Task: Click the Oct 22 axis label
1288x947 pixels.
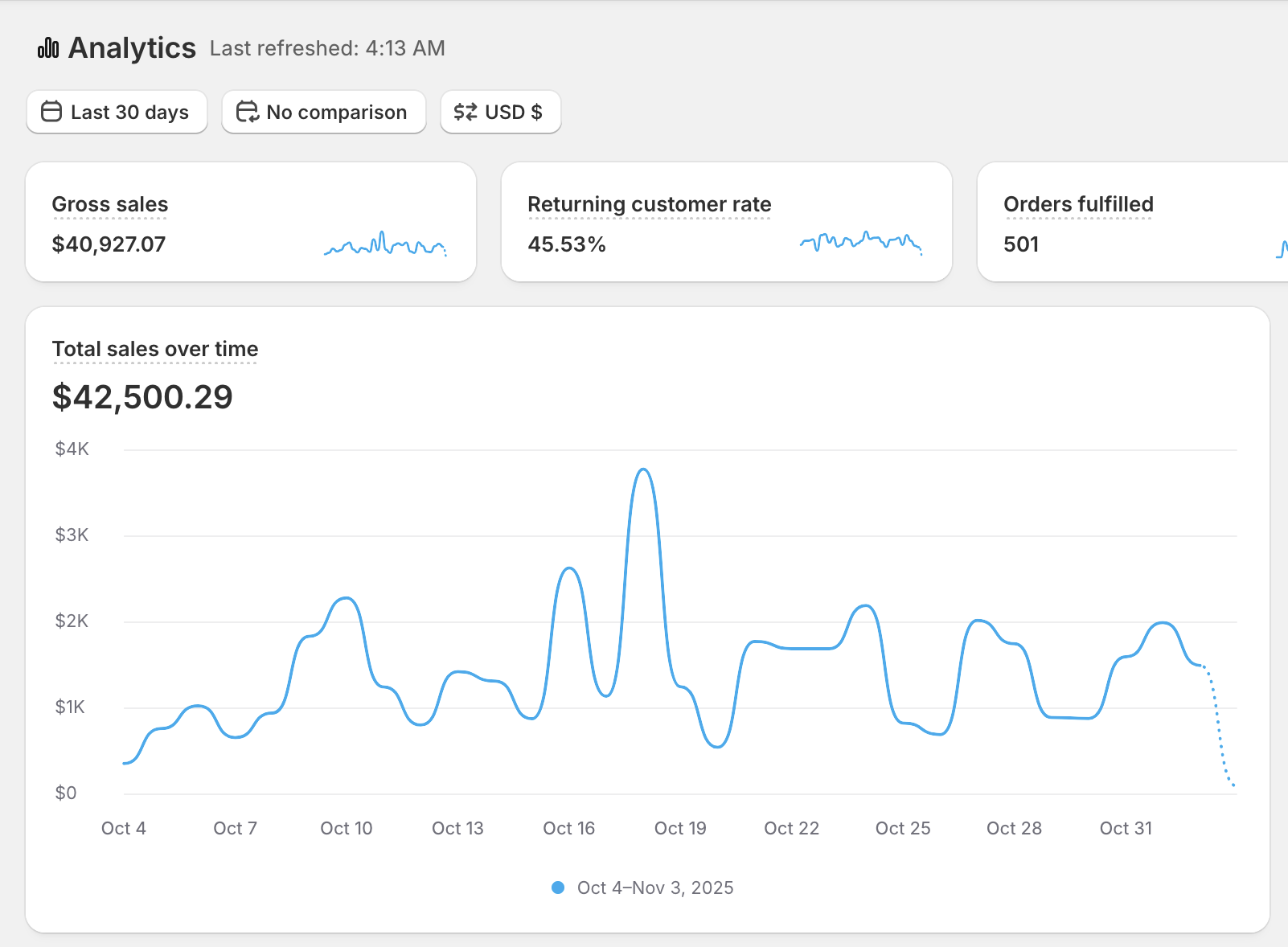Action: [792, 828]
